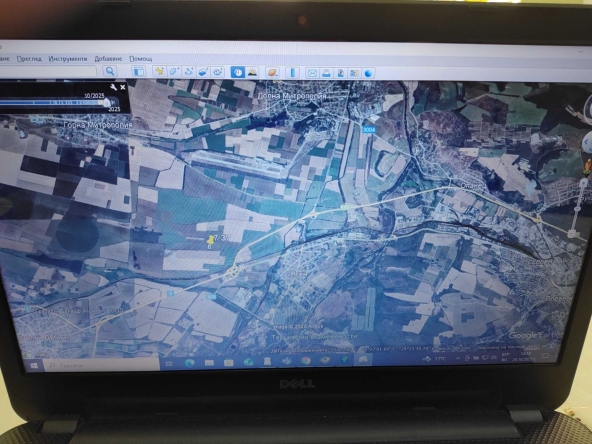Click the yellow pushpin placemark on map
Image resolution: width=592 pixels, height=444 pixels.
tap(211, 240)
